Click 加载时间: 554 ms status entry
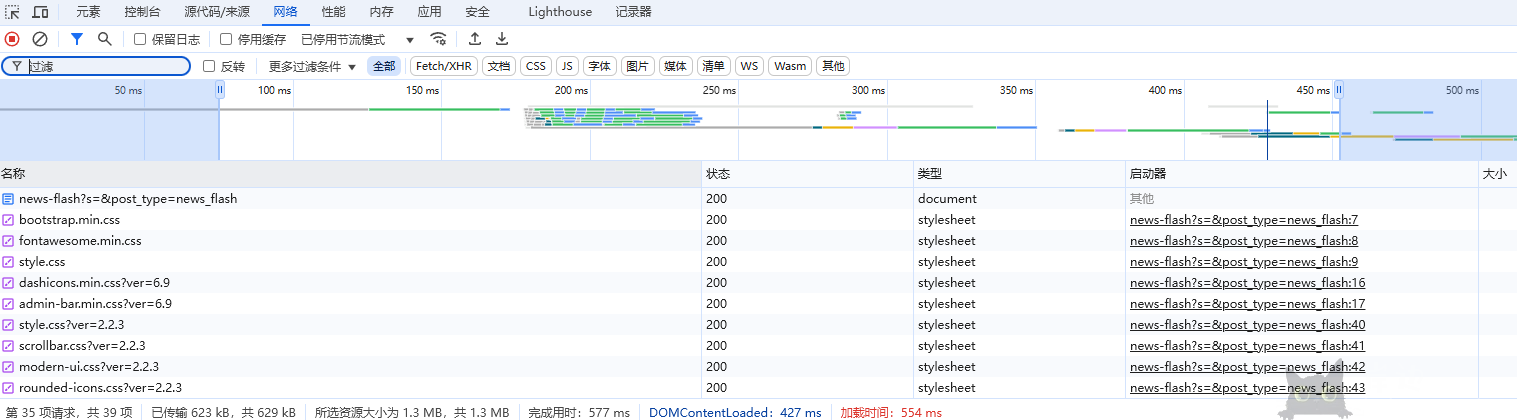The image size is (1517, 420). pos(891,412)
